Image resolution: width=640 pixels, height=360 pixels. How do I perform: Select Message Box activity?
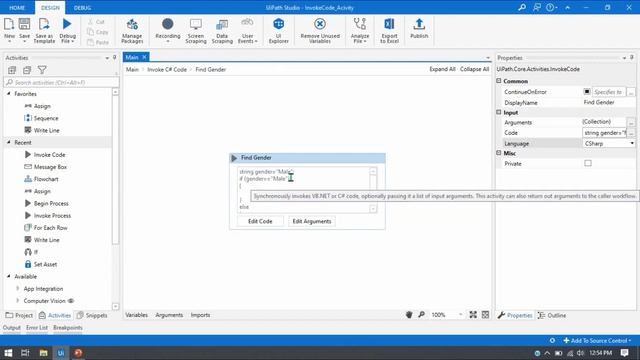click(50, 167)
